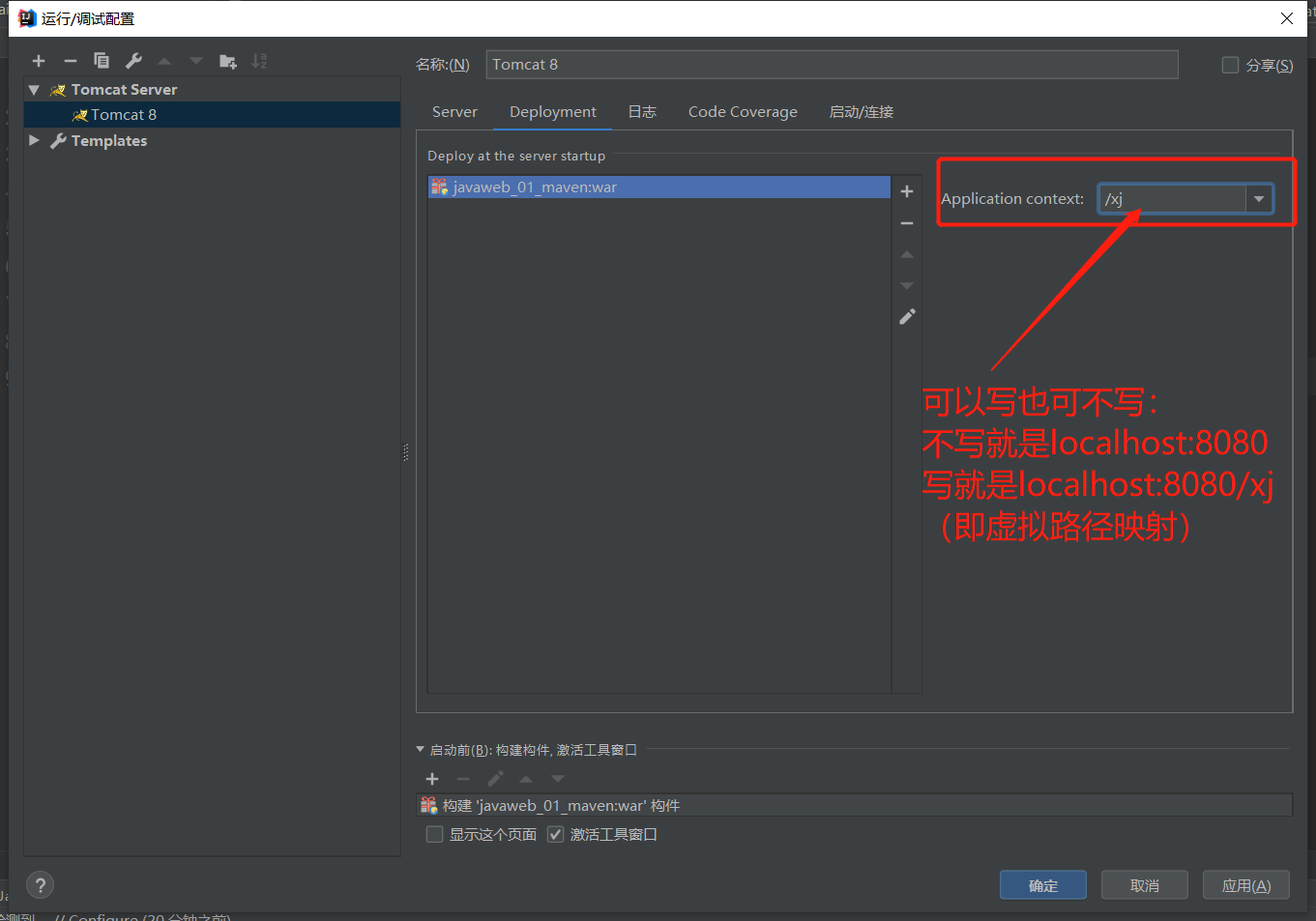1316x921 pixels.
Task: Copy the configuration using the duplicate icon
Action: tap(102, 61)
